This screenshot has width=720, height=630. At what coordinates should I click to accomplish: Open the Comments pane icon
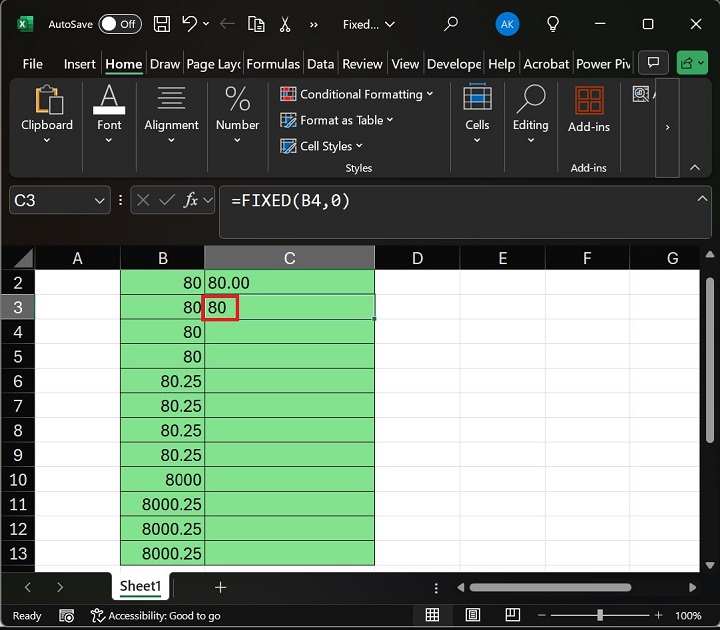653,64
